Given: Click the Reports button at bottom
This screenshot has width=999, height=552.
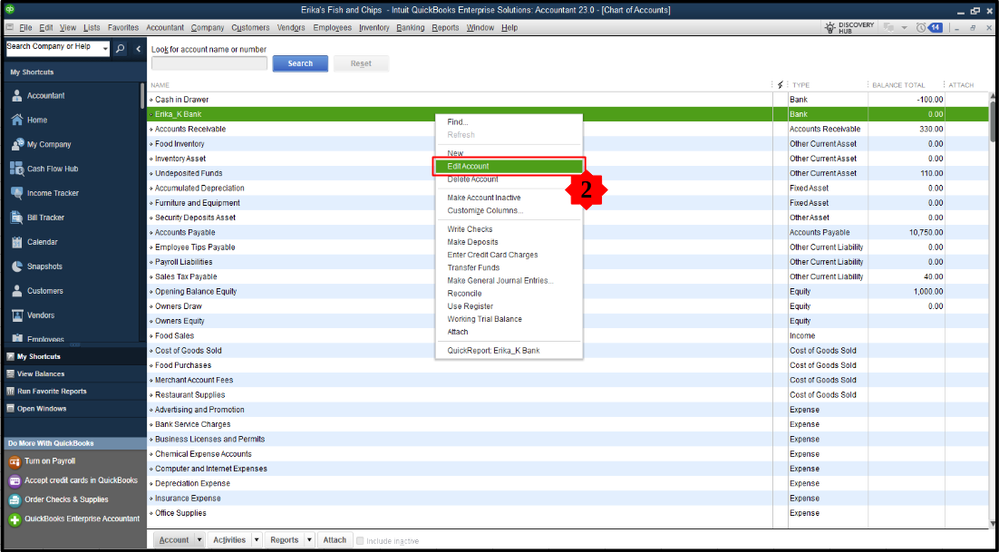Looking at the screenshot, I should pyautogui.click(x=284, y=540).
